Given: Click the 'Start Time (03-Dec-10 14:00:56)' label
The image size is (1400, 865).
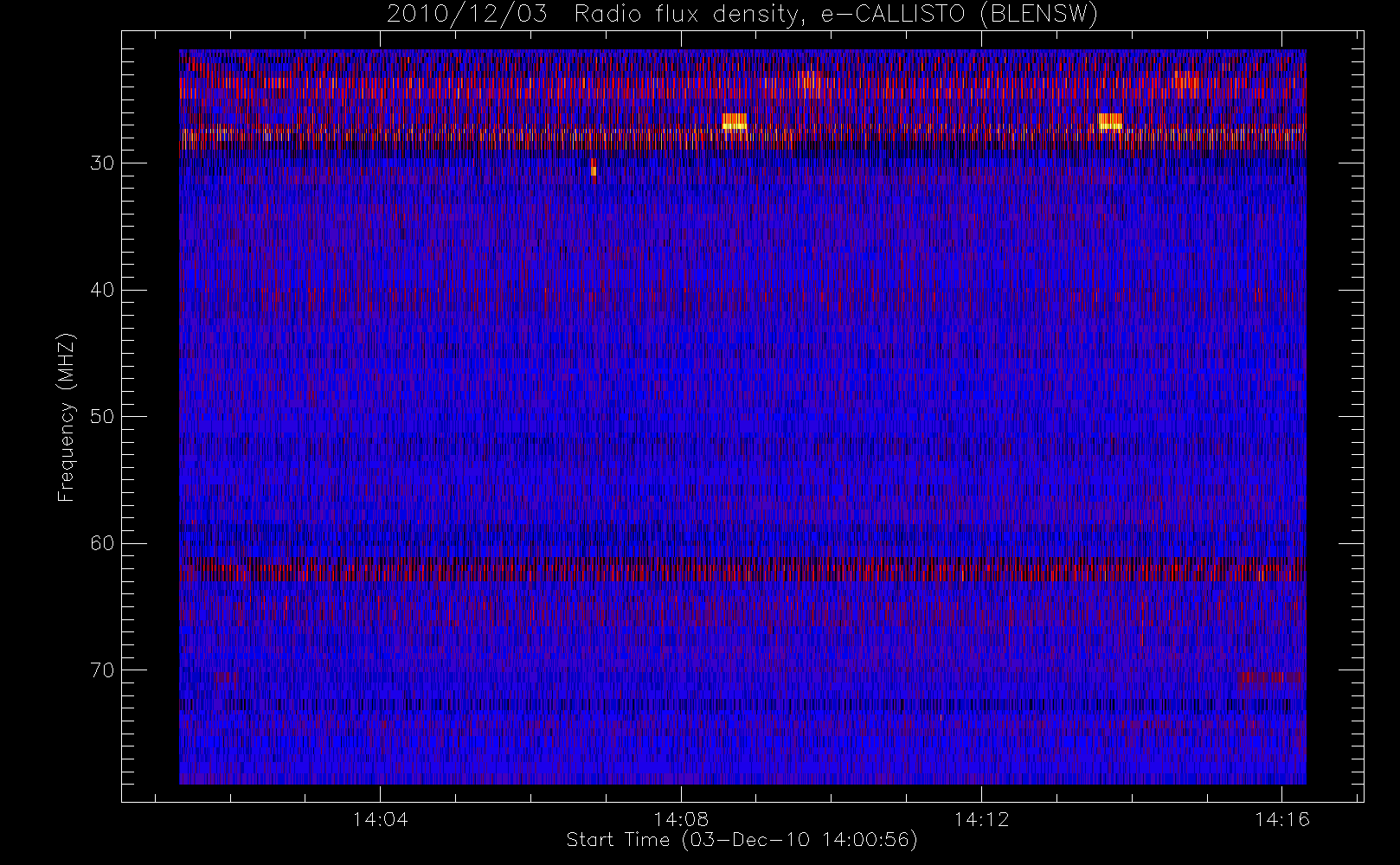Looking at the screenshot, I should 742,840.
